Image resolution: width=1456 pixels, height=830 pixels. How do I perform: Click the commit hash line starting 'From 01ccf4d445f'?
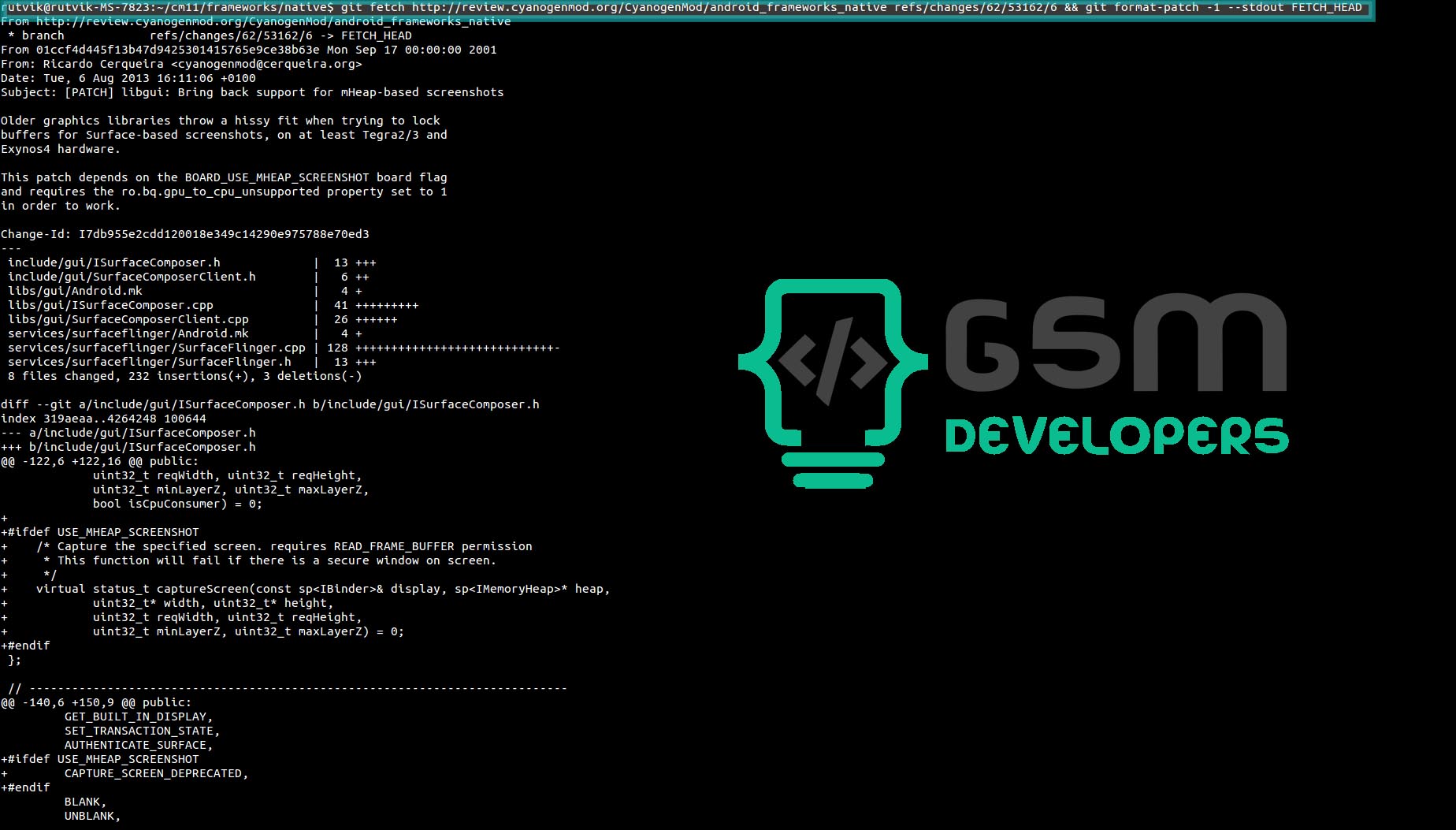(x=249, y=50)
